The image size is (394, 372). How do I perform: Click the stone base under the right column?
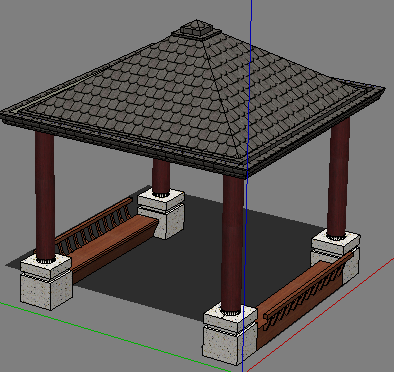click(x=336, y=257)
